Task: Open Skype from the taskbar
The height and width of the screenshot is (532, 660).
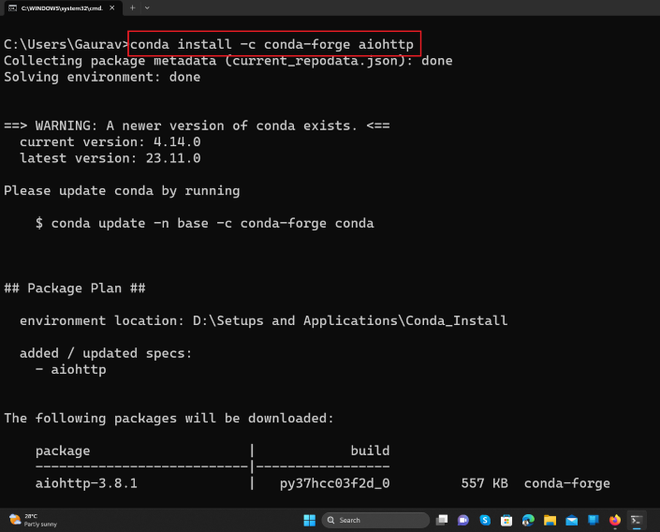Action: tap(485, 520)
